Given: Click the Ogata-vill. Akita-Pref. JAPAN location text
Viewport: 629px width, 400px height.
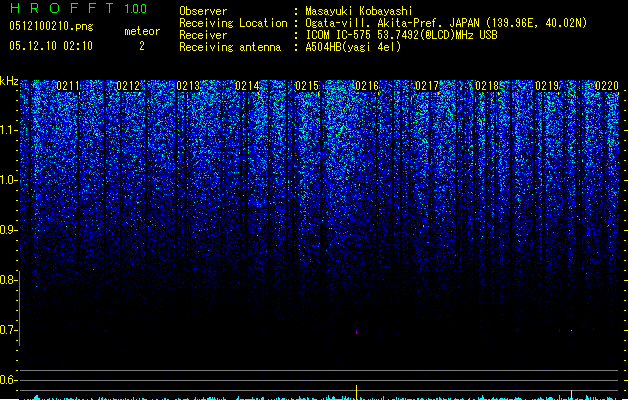Looking at the screenshot, I should [446, 23].
